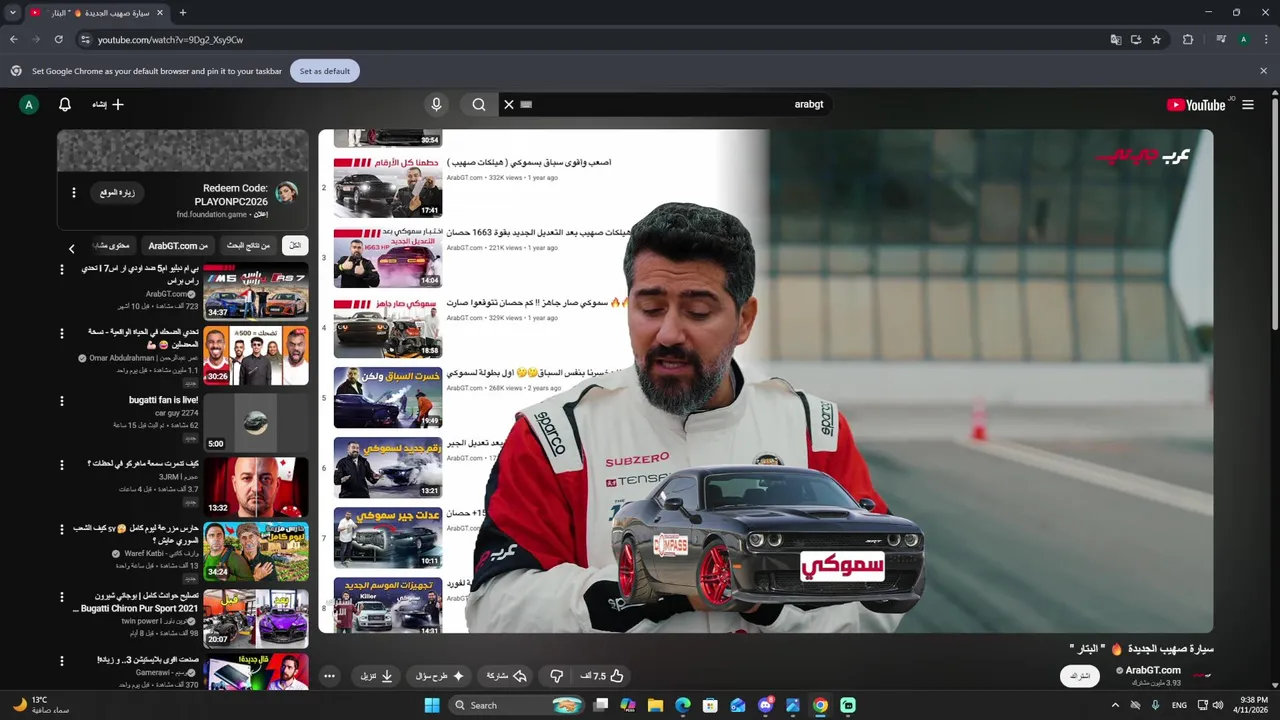The width and height of the screenshot is (1280, 720).
Task: Select the 'From ArabGT.com' chip
Action: pos(178,245)
